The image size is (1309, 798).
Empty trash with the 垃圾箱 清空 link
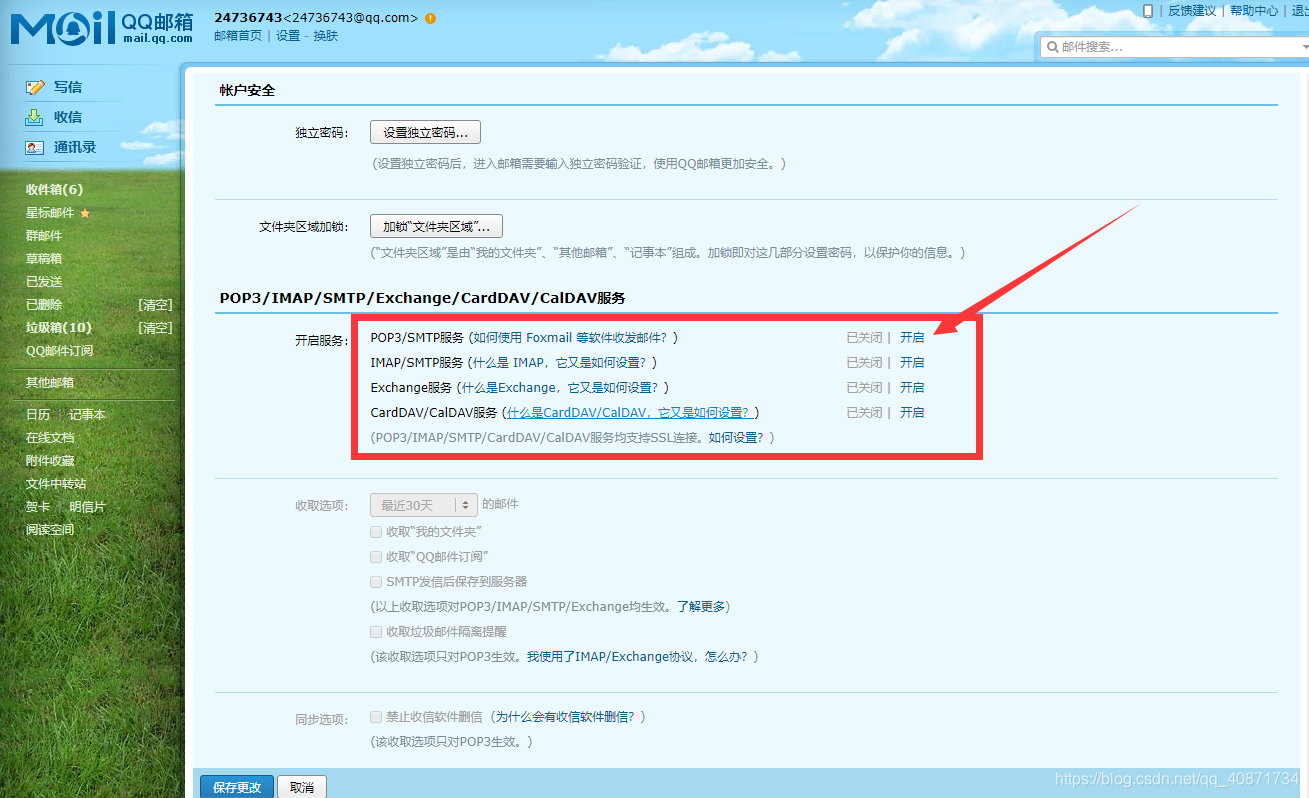(155, 327)
